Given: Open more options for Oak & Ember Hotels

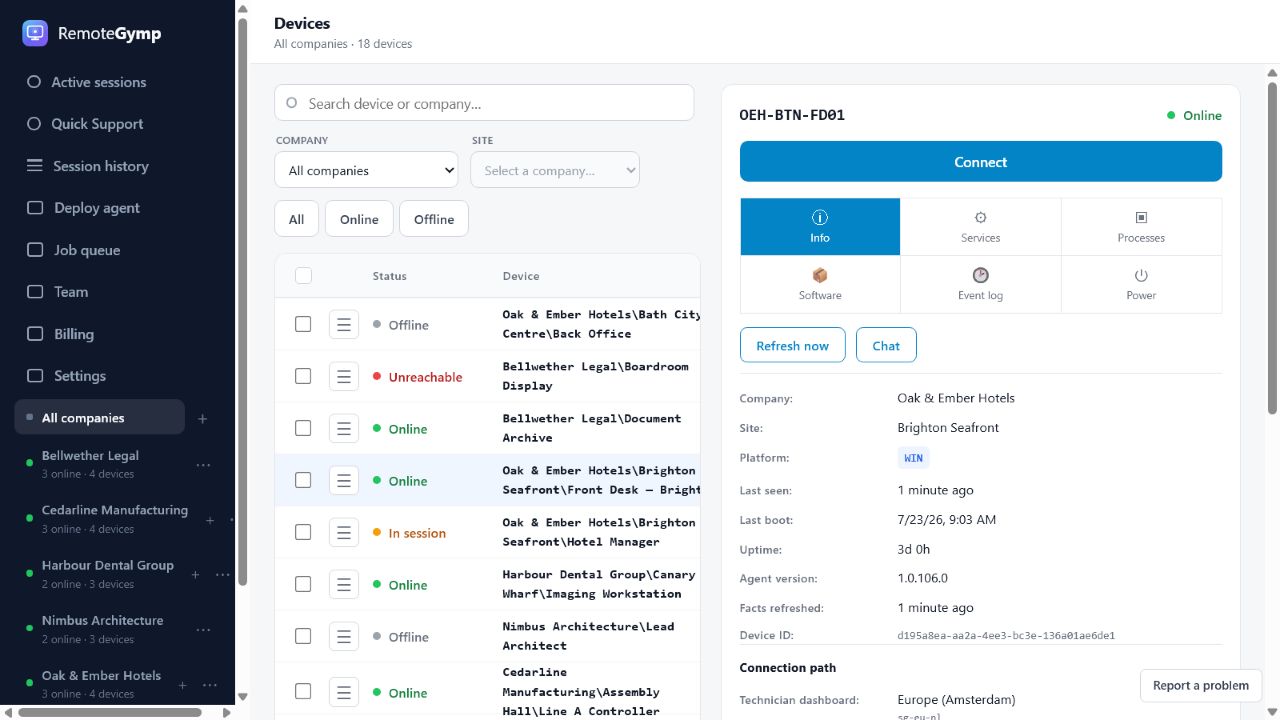Looking at the screenshot, I should coord(210,685).
